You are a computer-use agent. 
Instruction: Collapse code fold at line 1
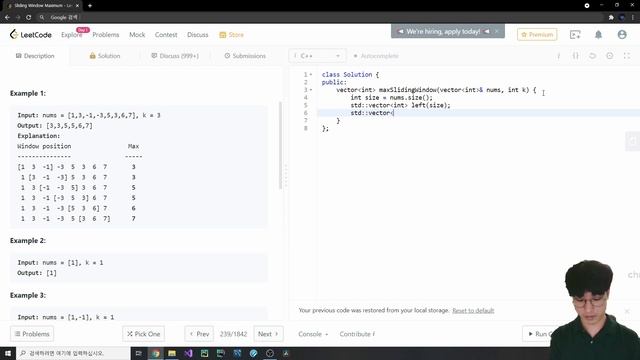tap(311, 75)
